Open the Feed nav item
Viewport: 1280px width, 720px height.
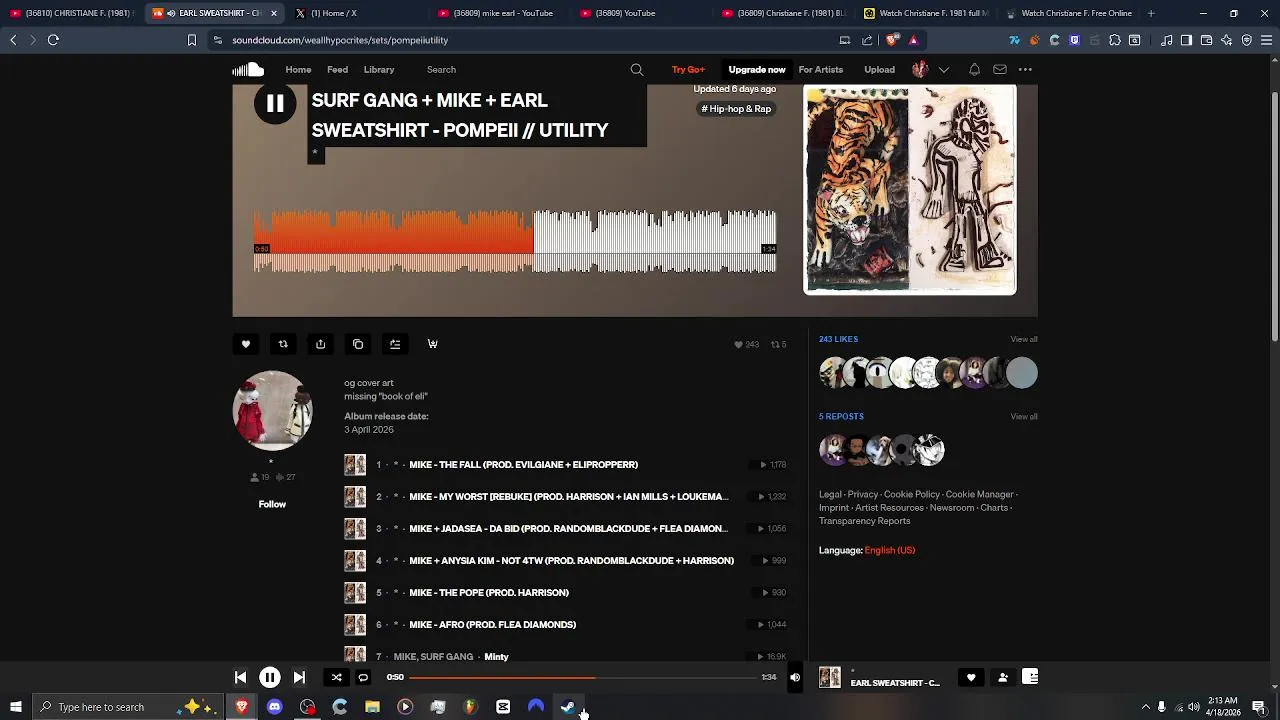click(337, 70)
